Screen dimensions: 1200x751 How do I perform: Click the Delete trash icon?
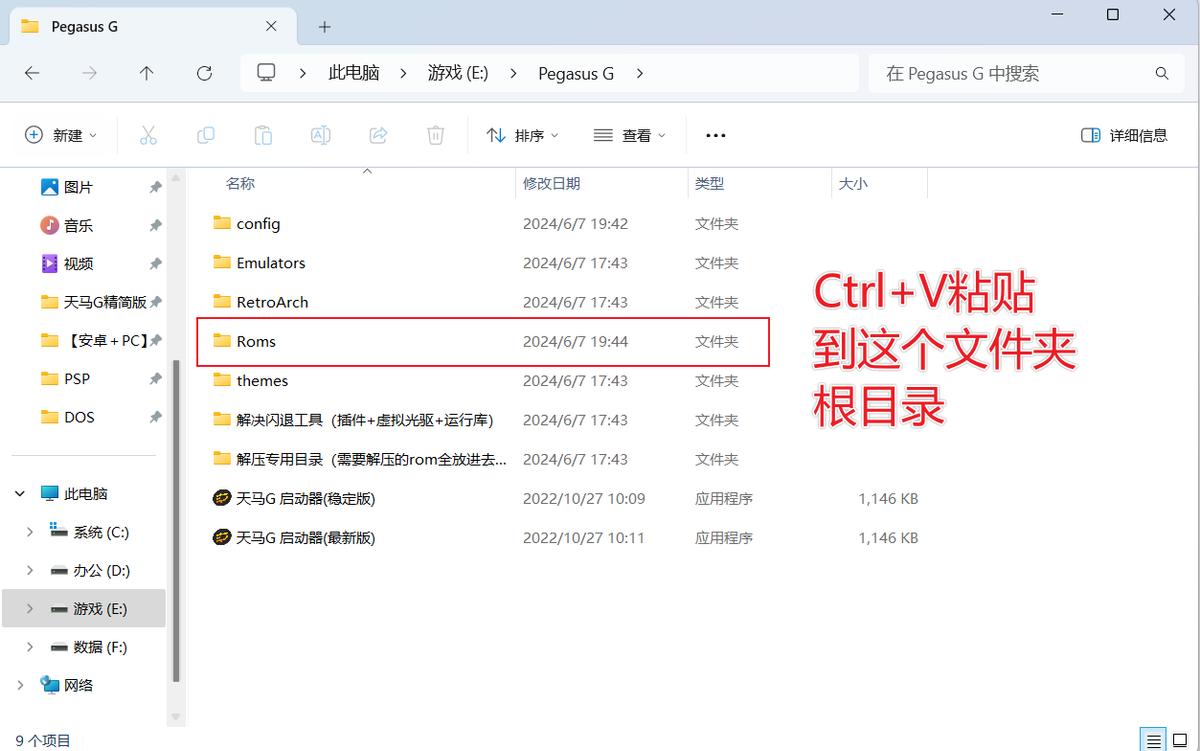pos(435,135)
